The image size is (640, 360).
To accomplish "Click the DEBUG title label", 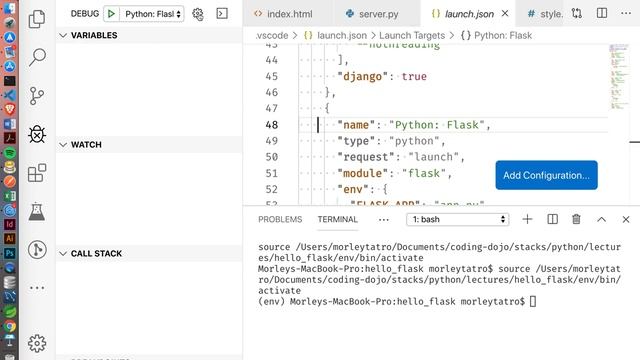I will click(84, 14).
